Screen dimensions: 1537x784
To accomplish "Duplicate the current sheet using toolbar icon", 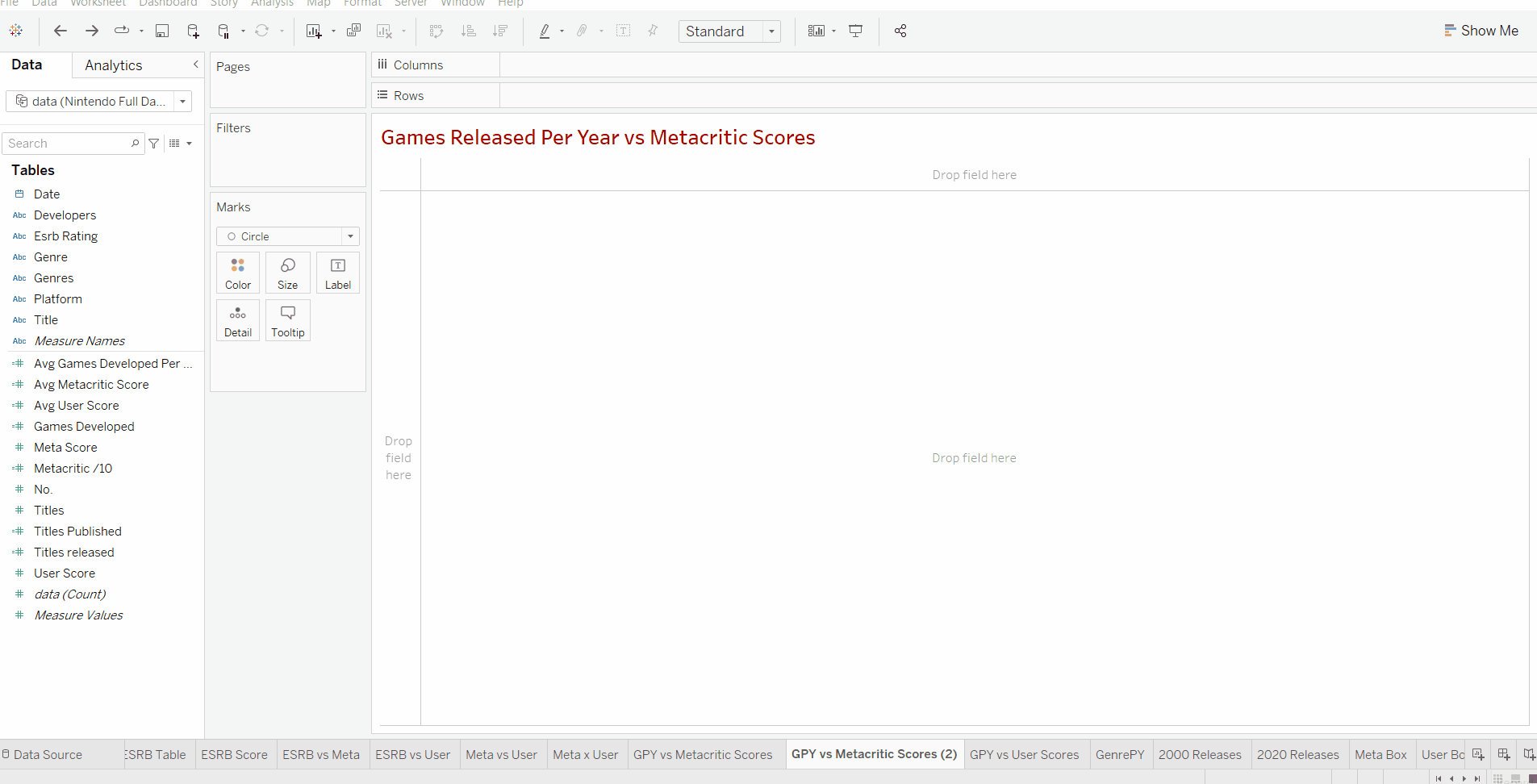I will click(353, 31).
